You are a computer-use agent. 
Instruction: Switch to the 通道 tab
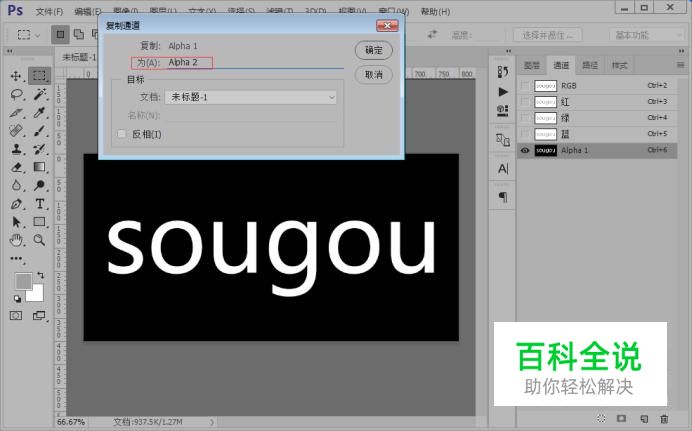(x=561, y=66)
